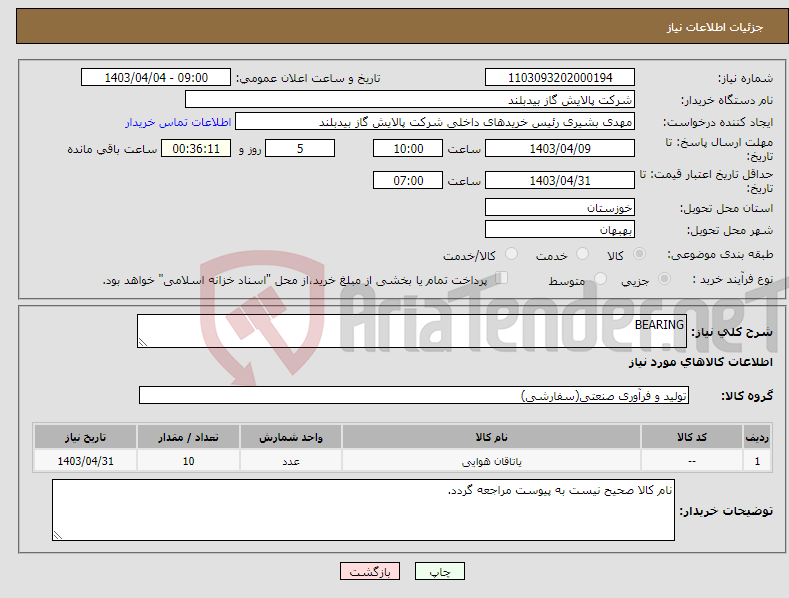This screenshot has height=598, width=789.
Task: Click the row number cell 1
Action: [x=757, y=461]
